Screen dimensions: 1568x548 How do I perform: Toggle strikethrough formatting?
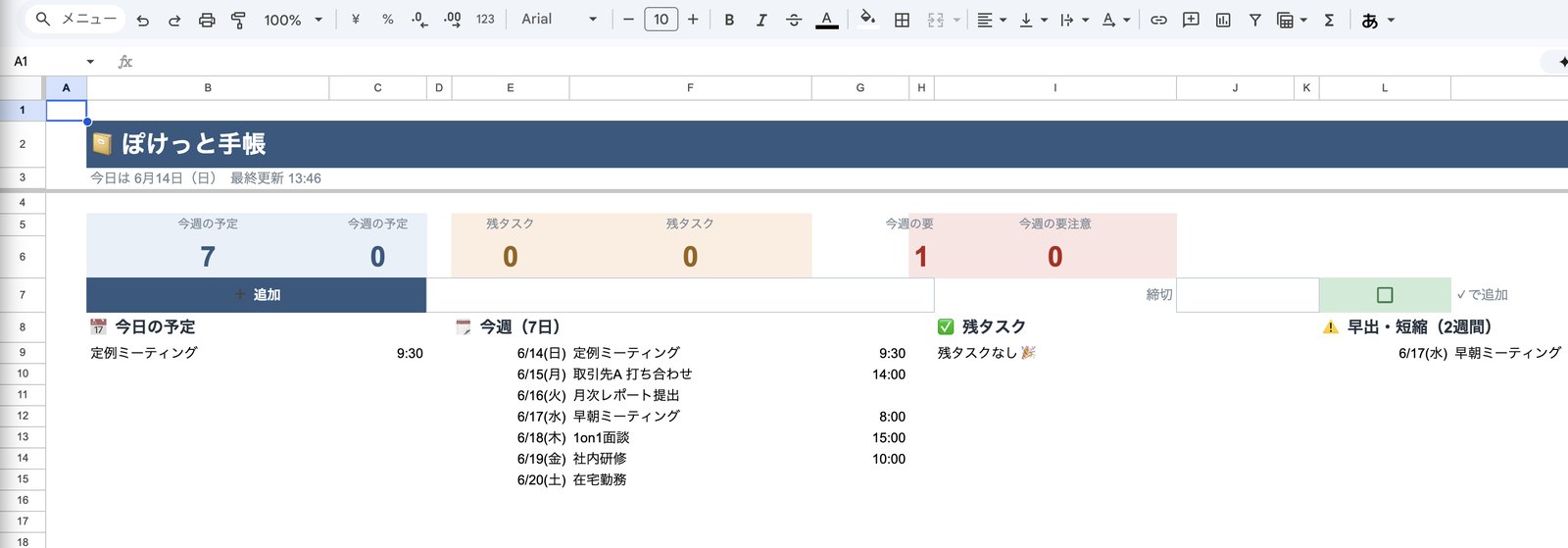(x=794, y=20)
